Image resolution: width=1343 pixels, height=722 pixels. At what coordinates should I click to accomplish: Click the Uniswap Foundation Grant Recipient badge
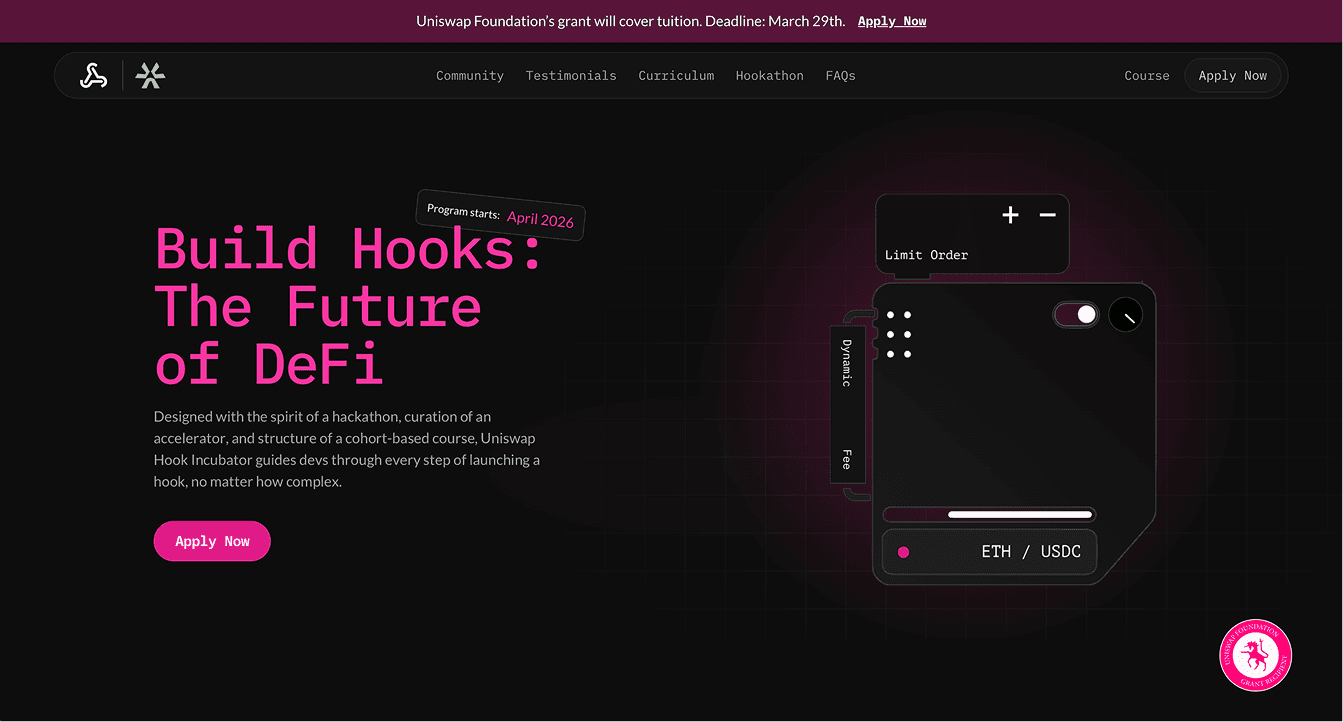click(1256, 656)
